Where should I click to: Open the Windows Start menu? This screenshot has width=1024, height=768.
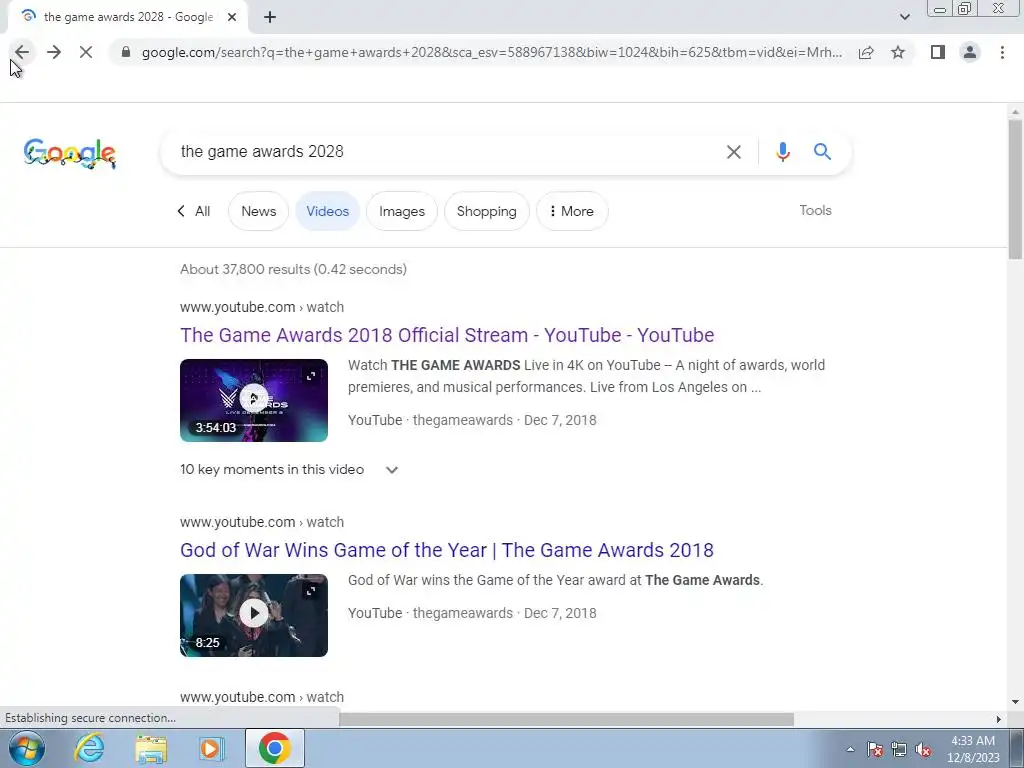click(x=27, y=748)
